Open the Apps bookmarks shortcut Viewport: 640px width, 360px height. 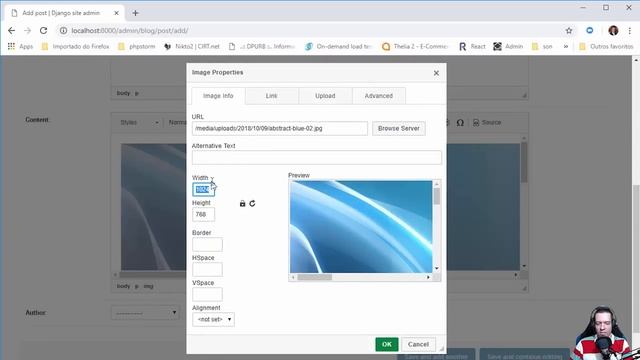[20, 47]
